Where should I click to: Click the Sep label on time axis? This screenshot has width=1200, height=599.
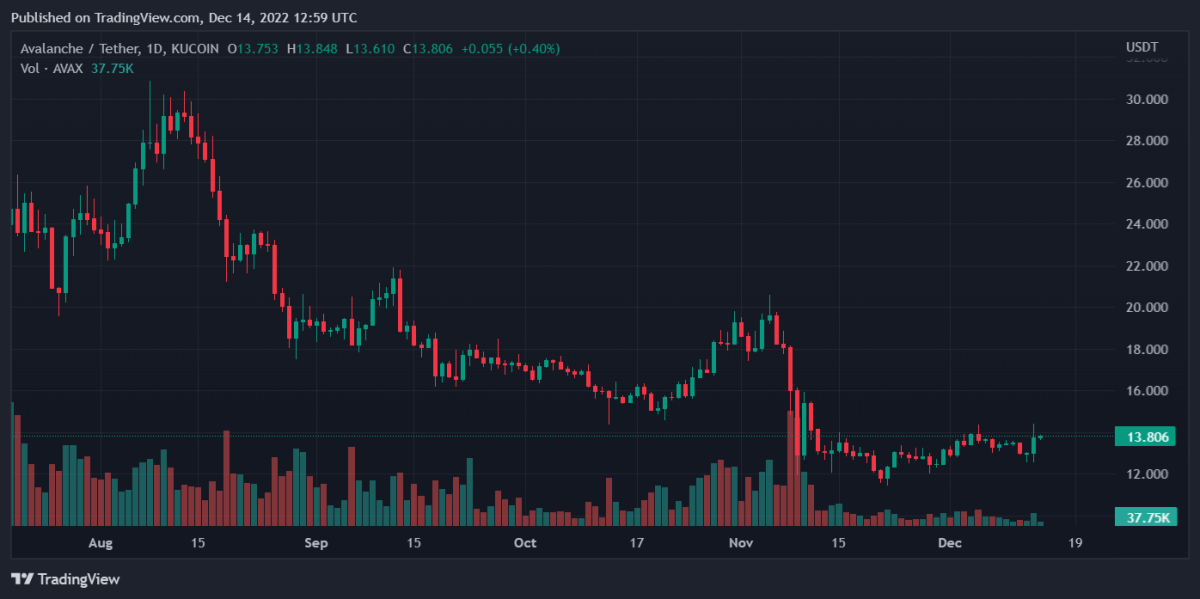click(315, 543)
